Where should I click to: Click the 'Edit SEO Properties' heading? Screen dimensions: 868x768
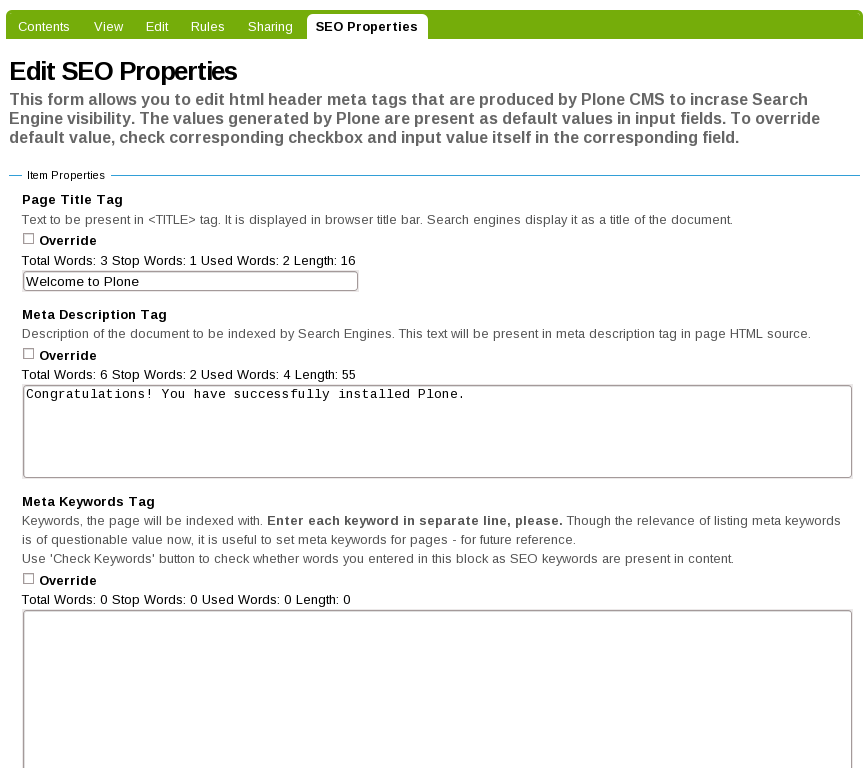click(123, 71)
